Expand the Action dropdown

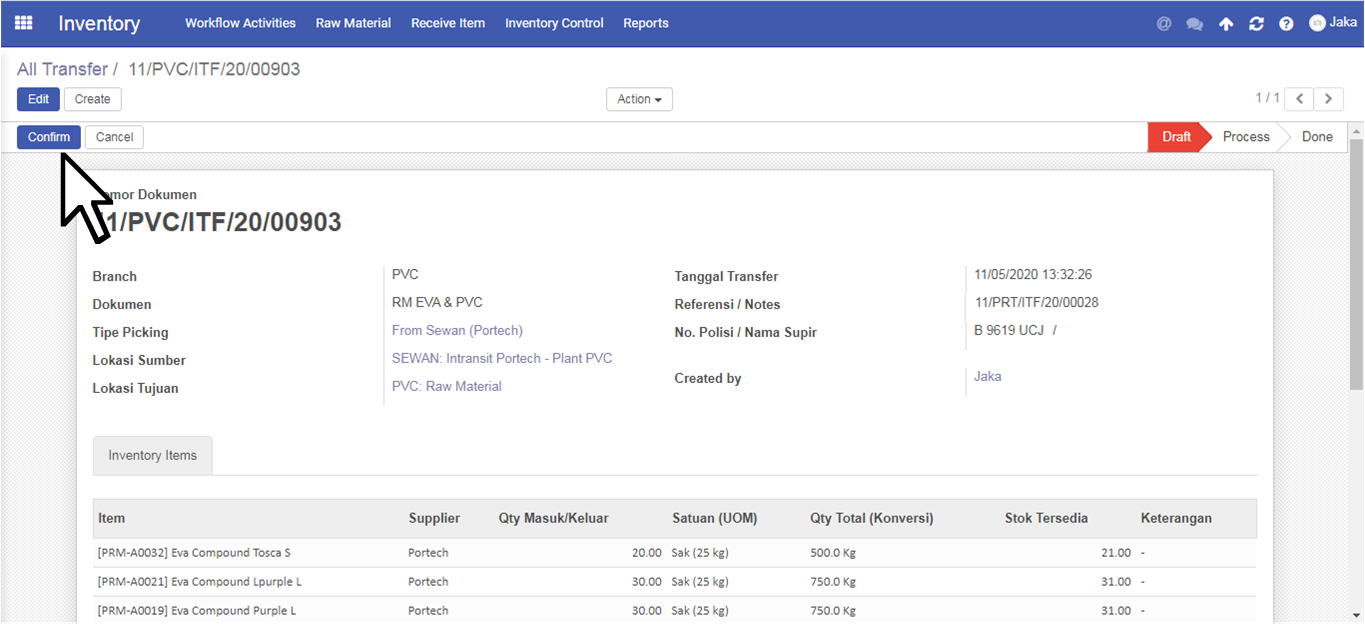pyautogui.click(x=639, y=99)
